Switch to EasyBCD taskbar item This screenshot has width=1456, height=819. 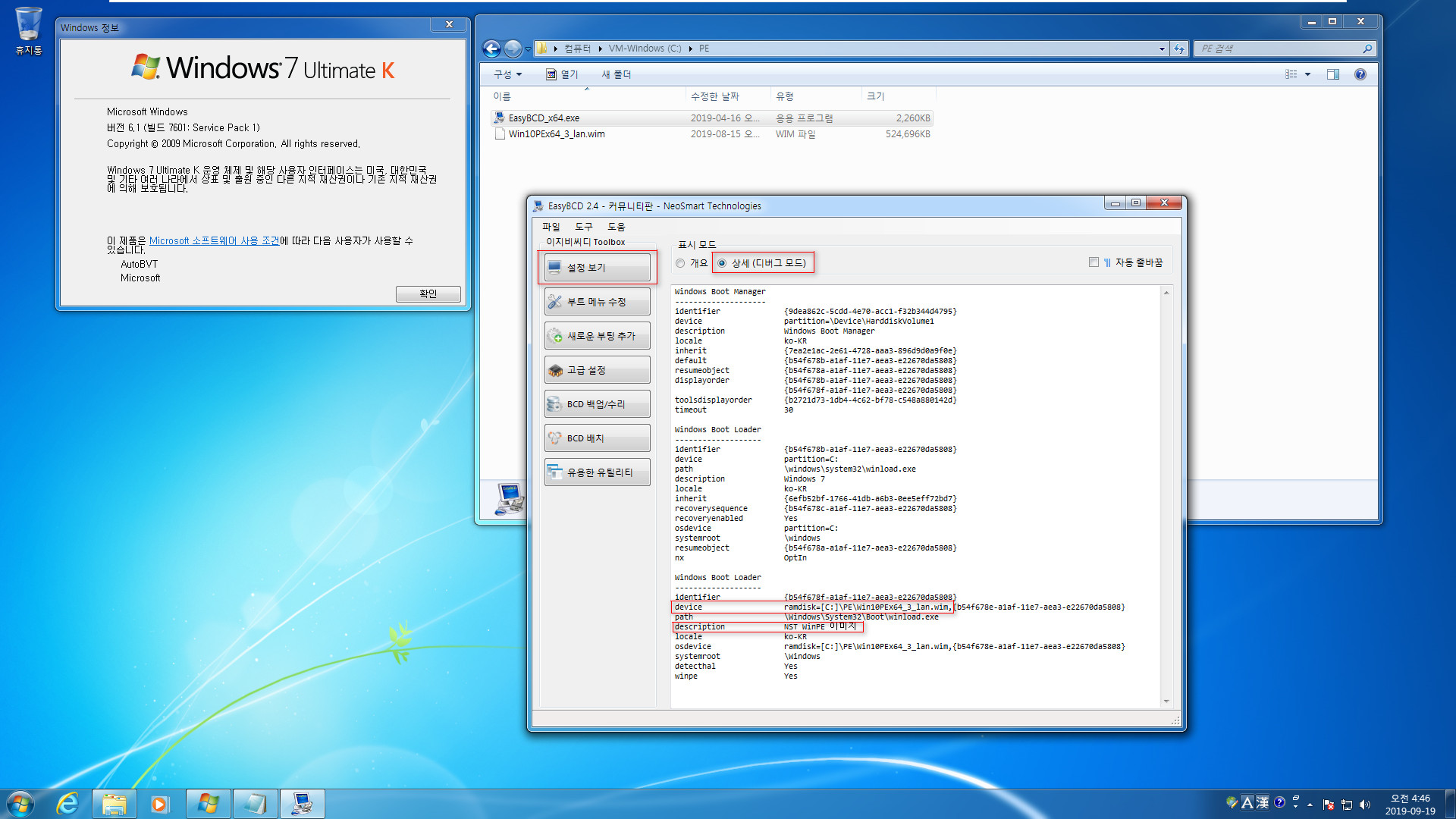pyautogui.click(x=302, y=804)
